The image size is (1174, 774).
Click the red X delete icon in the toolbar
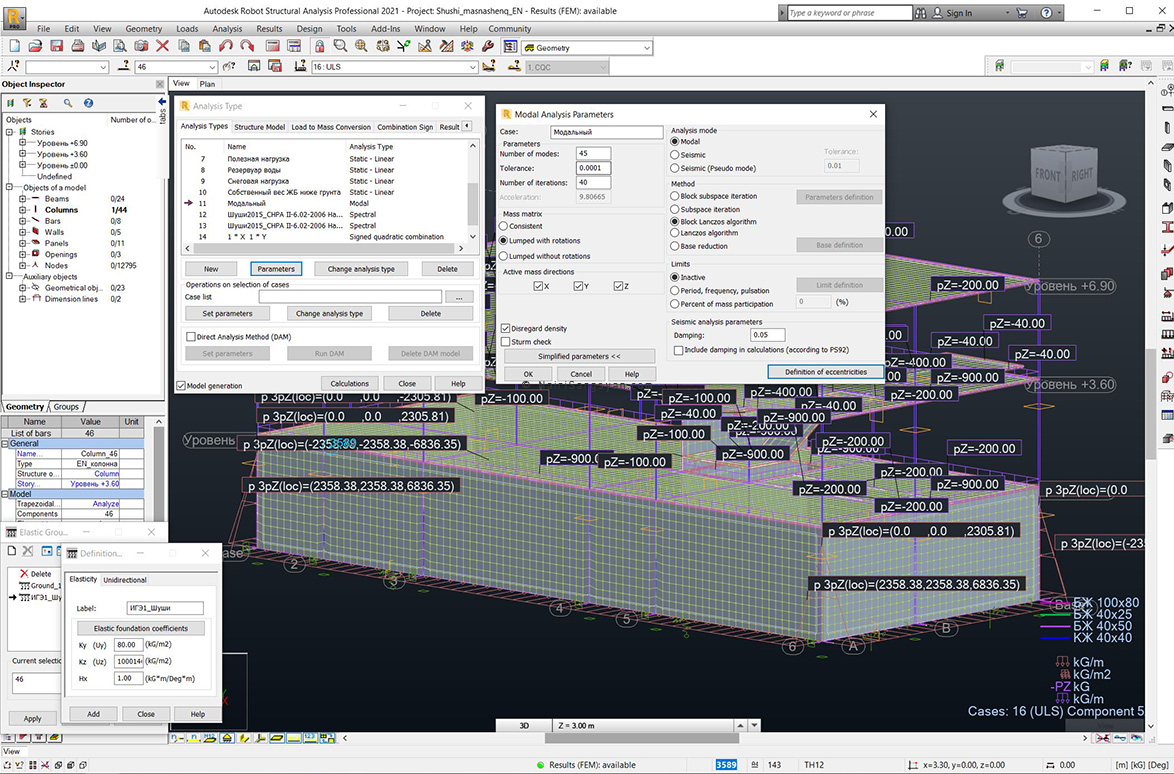162,46
